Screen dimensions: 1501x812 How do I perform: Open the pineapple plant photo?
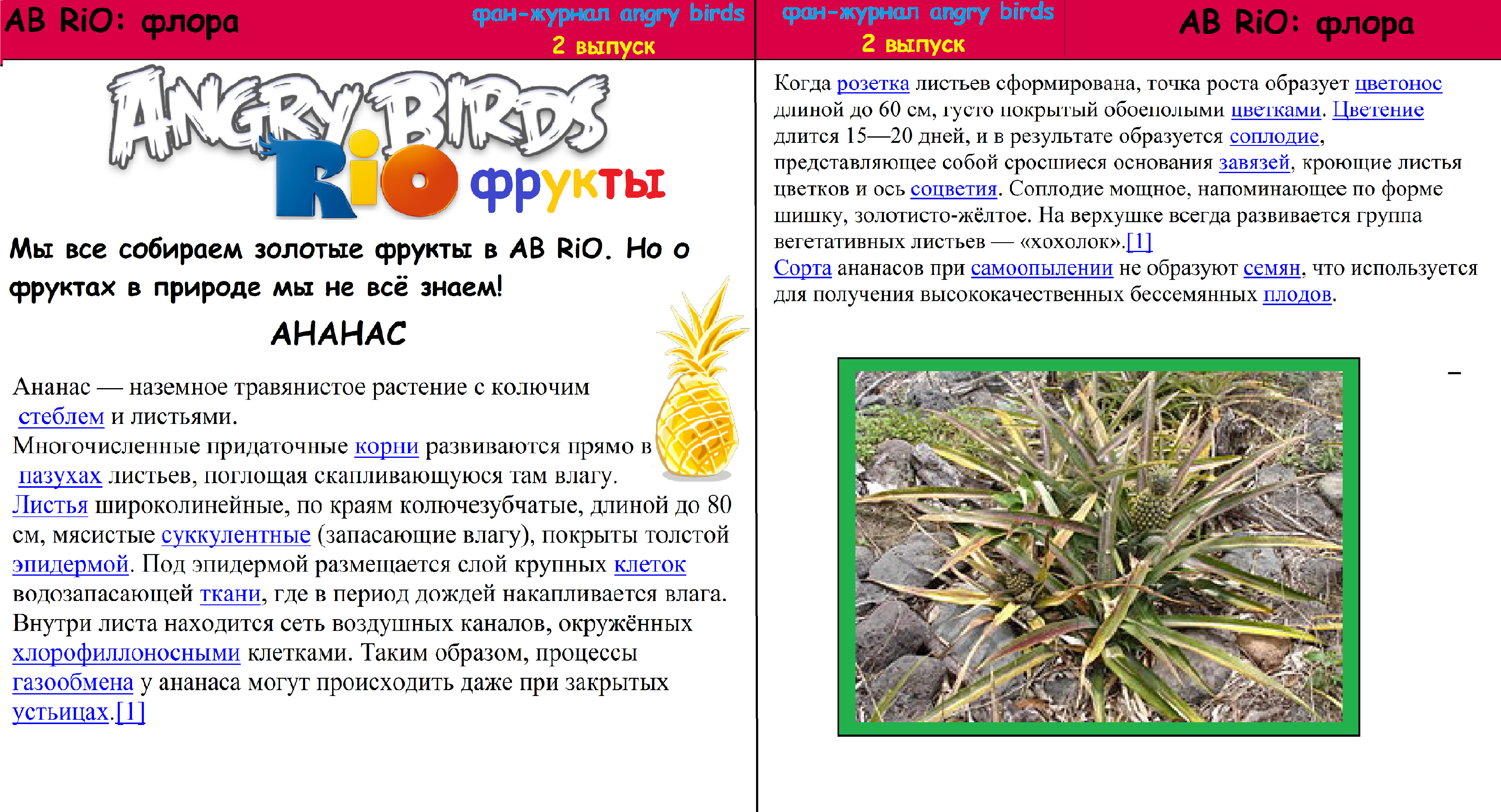pyautogui.click(x=1098, y=547)
